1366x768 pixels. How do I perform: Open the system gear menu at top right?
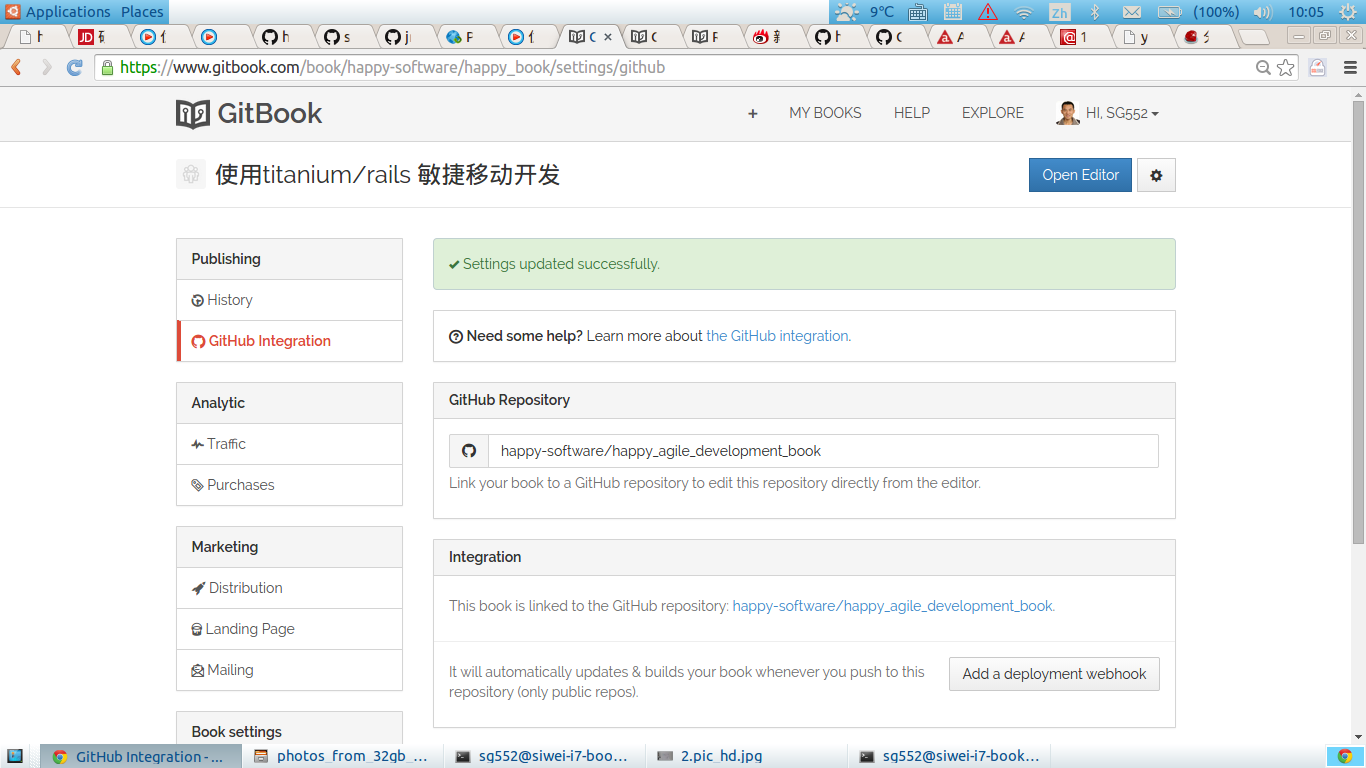[1348, 12]
